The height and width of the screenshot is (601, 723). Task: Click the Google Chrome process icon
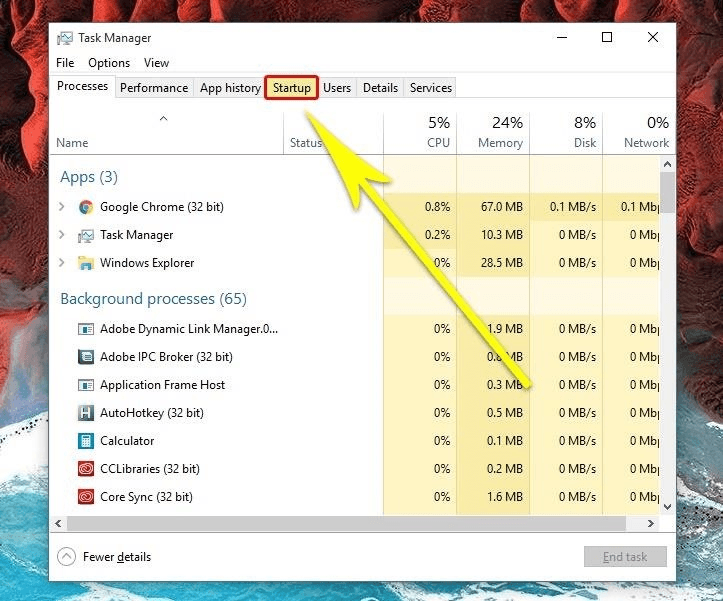click(x=86, y=207)
